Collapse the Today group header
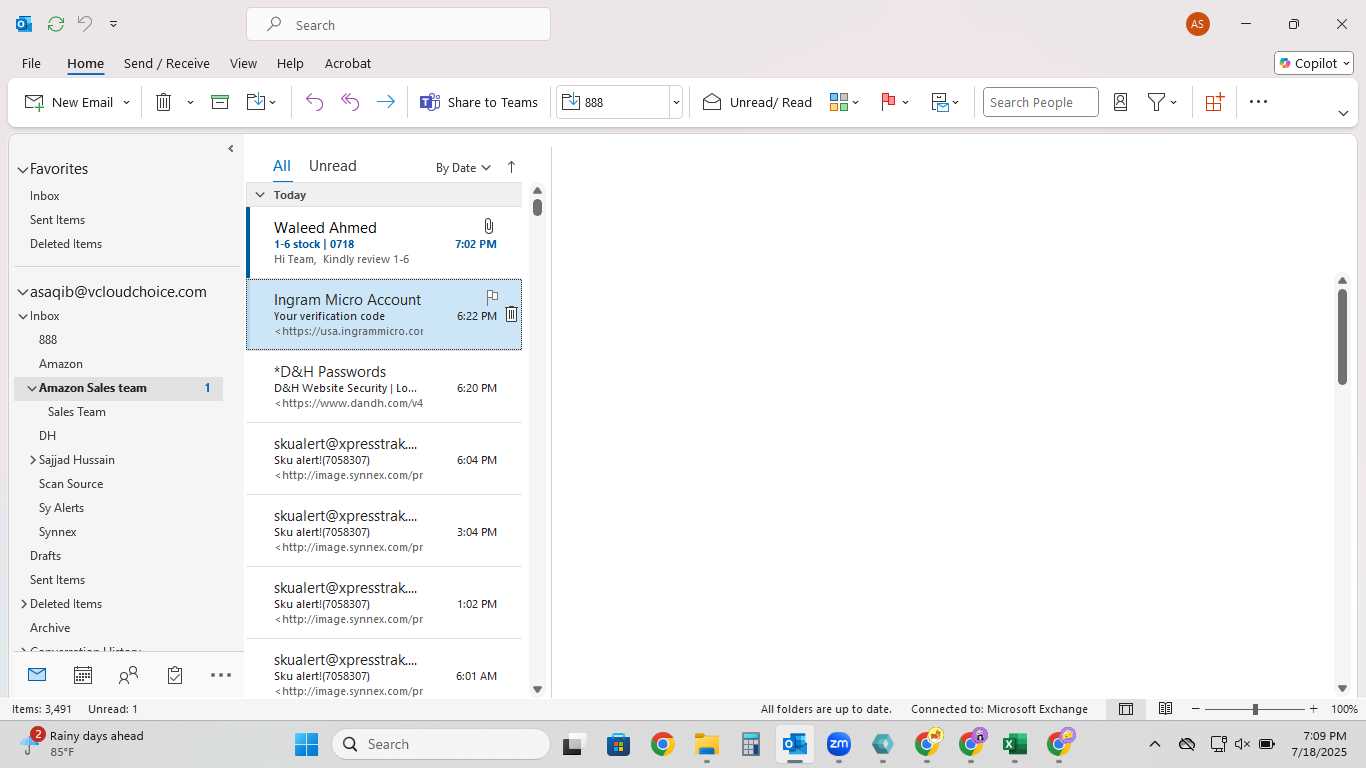This screenshot has width=1366, height=768. [x=260, y=195]
